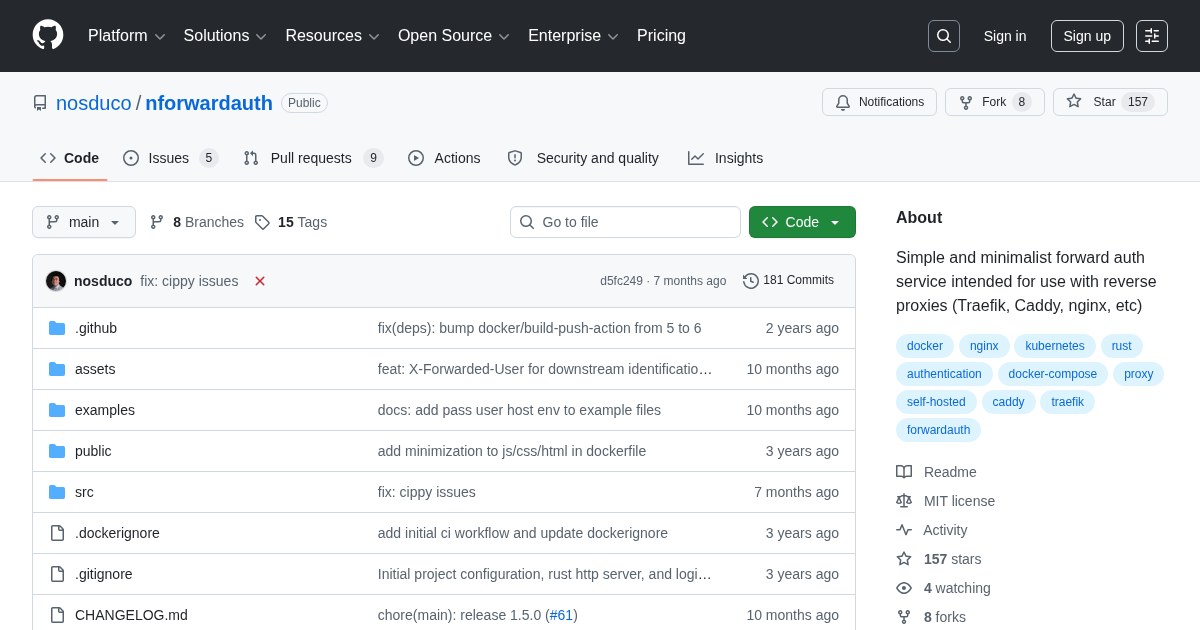Click the GitHub logo icon

[x=48, y=36]
